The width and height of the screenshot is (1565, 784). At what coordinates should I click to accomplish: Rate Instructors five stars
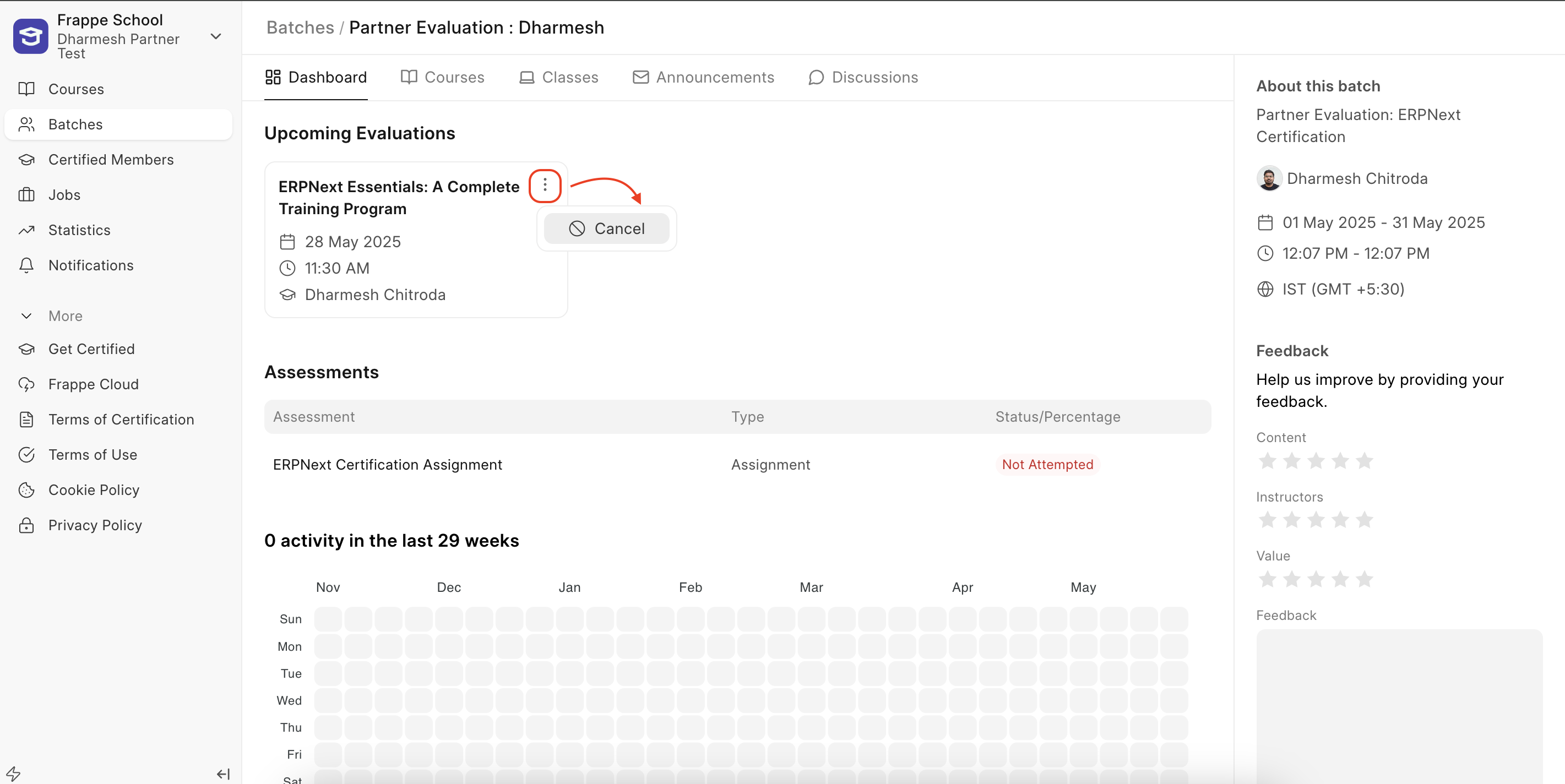point(1365,520)
